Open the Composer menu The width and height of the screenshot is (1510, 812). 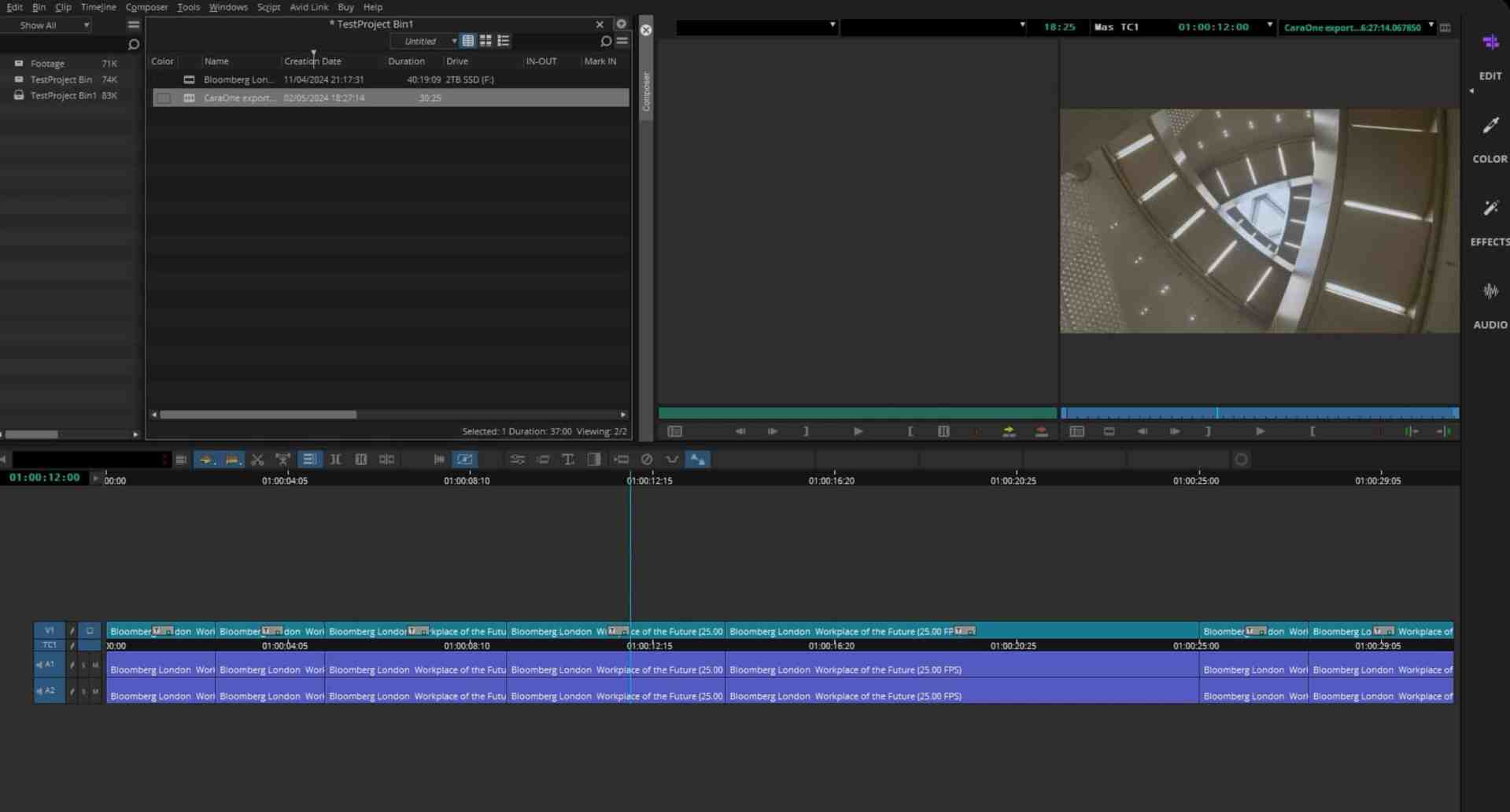point(146,7)
